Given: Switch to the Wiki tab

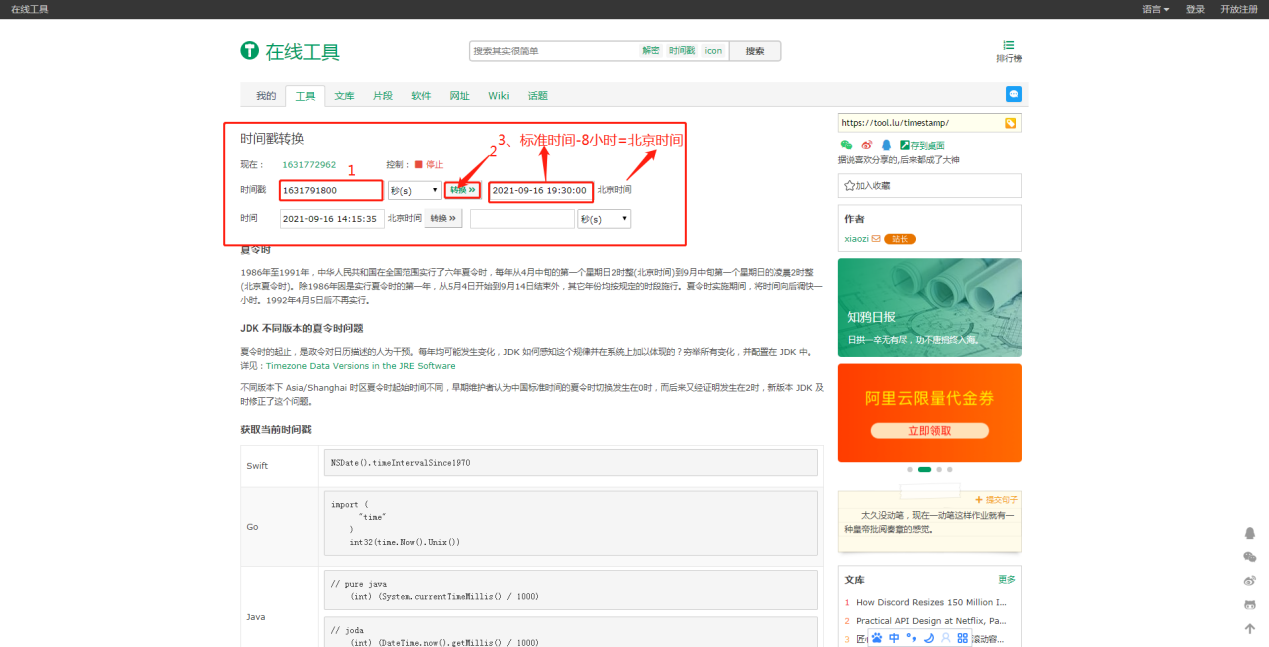Looking at the screenshot, I should [498, 96].
